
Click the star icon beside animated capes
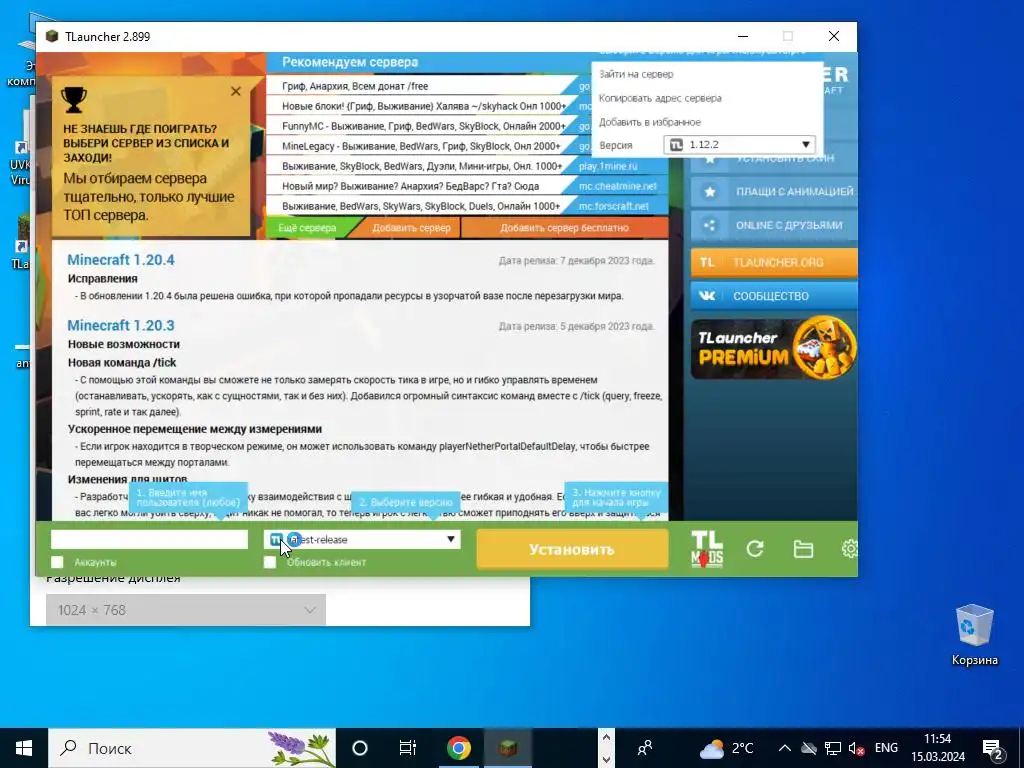(x=710, y=192)
